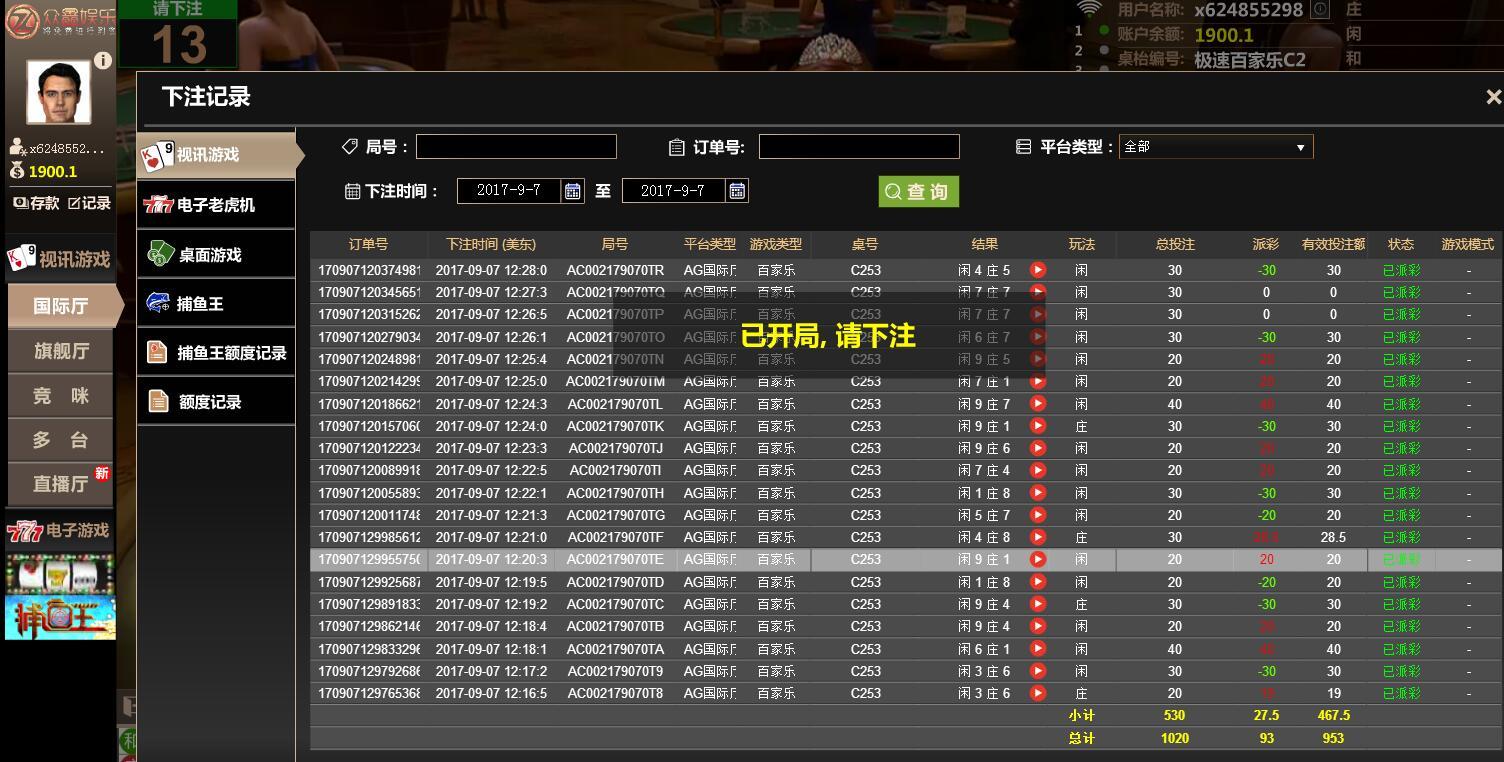This screenshot has height=762, width=1504.
Task: Open calendar picker for start date
Action: (x=573, y=191)
